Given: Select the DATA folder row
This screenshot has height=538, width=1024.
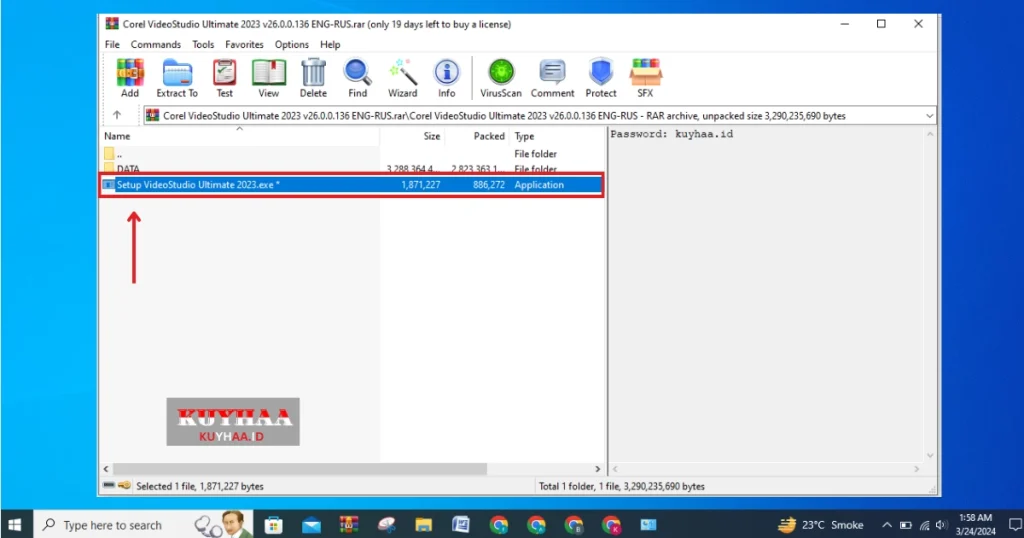Looking at the screenshot, I should click(353, 168).
